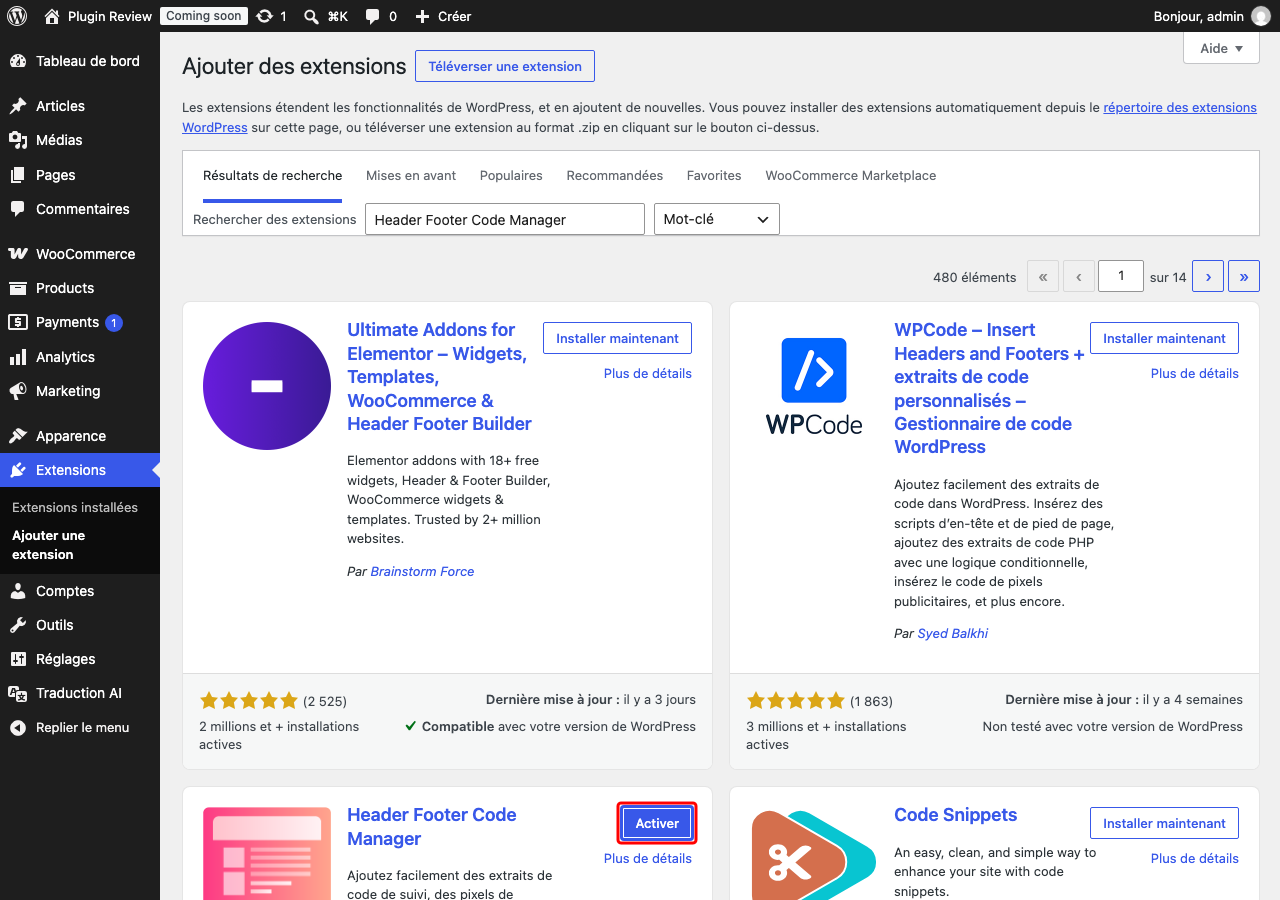Activate Header Footer Code Manager
Image resolution: width=1280 pixels, height=900 pixels.
point(657,823)
